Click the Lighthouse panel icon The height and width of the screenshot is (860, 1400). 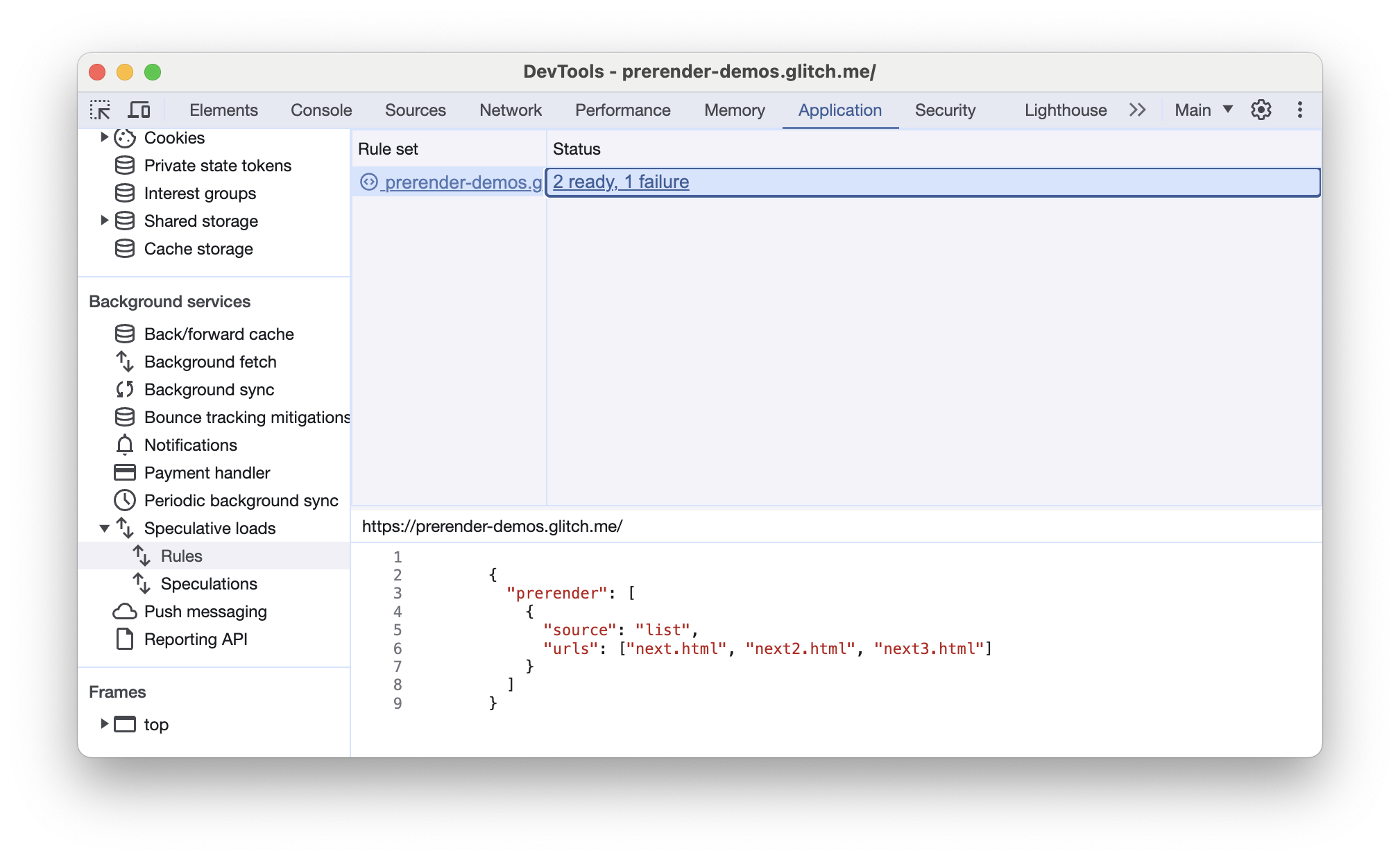[1065, 109]
